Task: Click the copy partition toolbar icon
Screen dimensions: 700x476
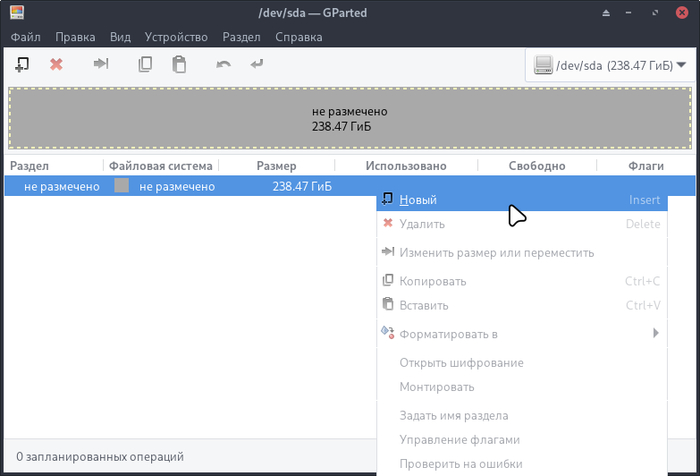Action: pyautogui.click(x=145, y=65)
